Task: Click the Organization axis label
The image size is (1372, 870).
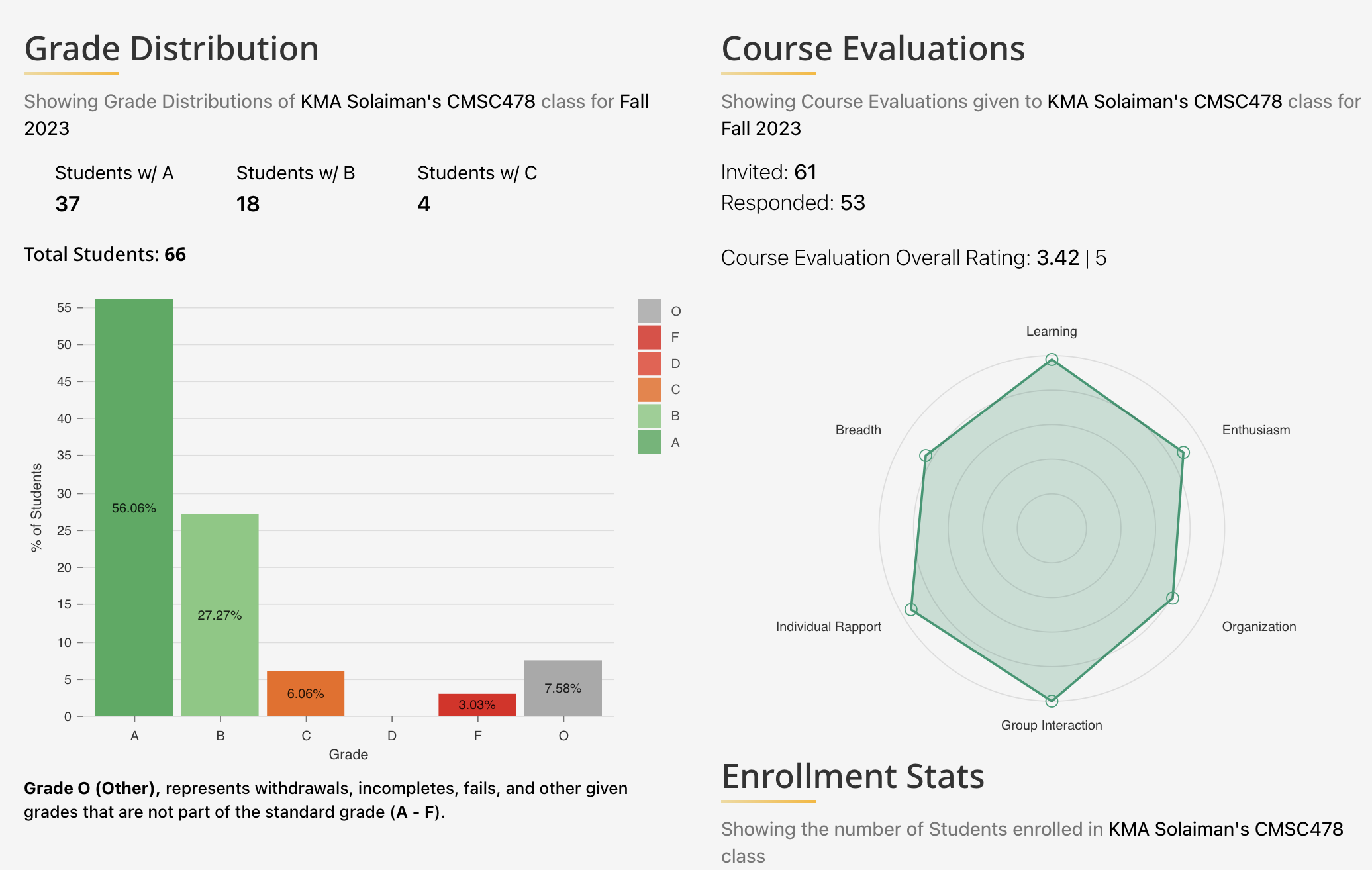Action: click(1259, 626)
